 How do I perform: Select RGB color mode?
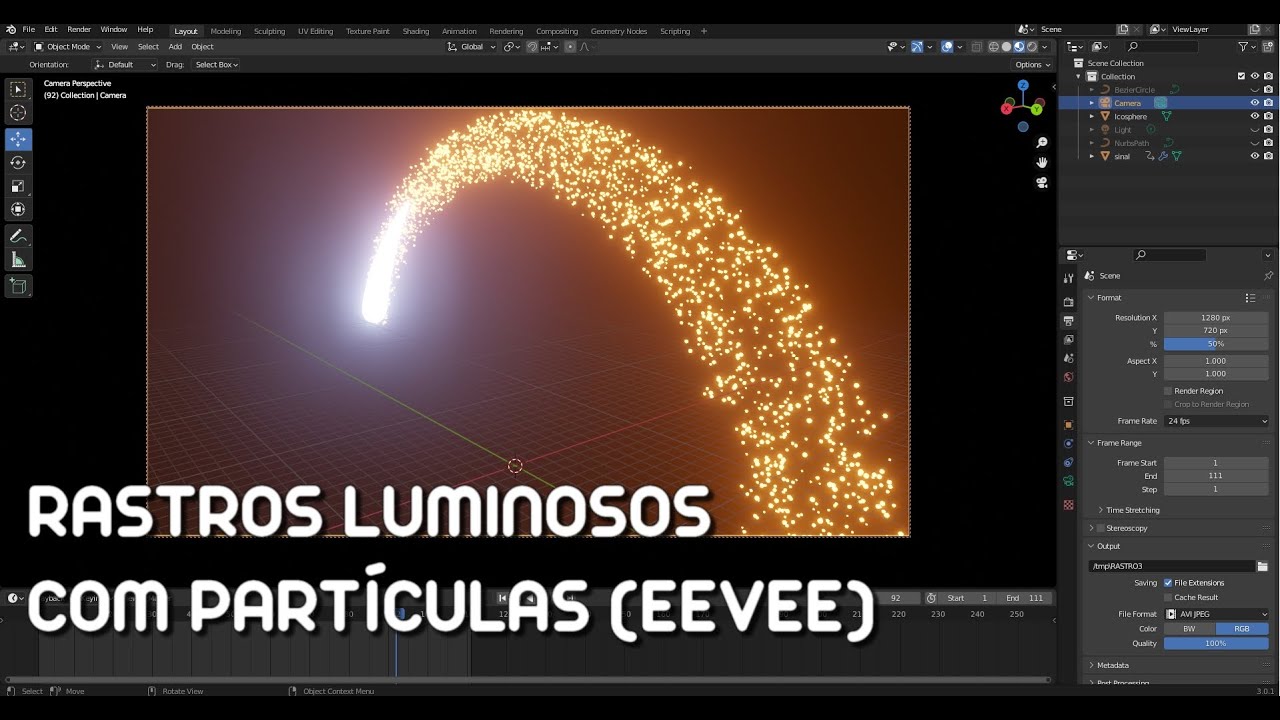coord(1242,629)
